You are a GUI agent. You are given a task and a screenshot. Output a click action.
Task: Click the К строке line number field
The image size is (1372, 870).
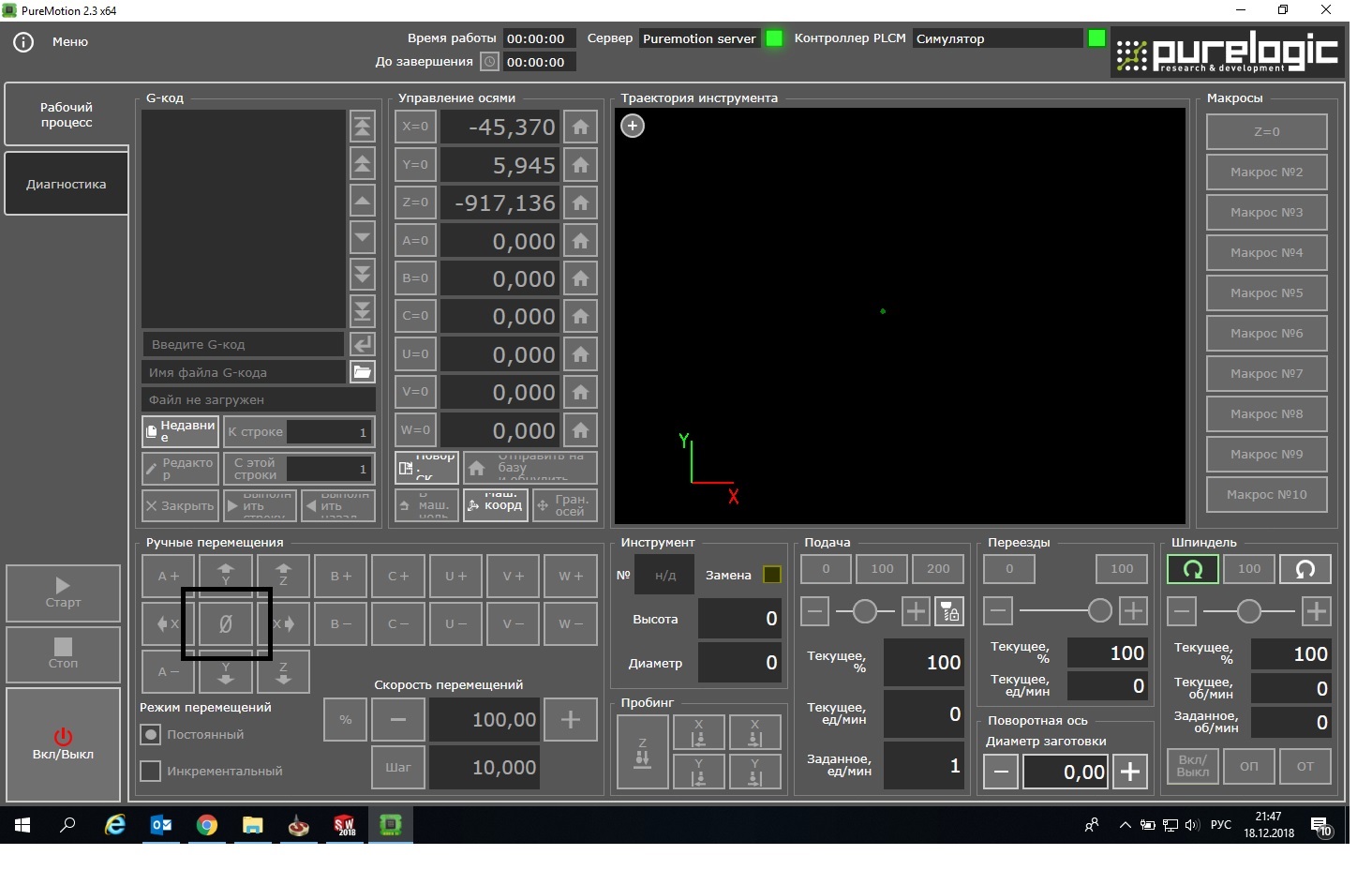(329, 432)
